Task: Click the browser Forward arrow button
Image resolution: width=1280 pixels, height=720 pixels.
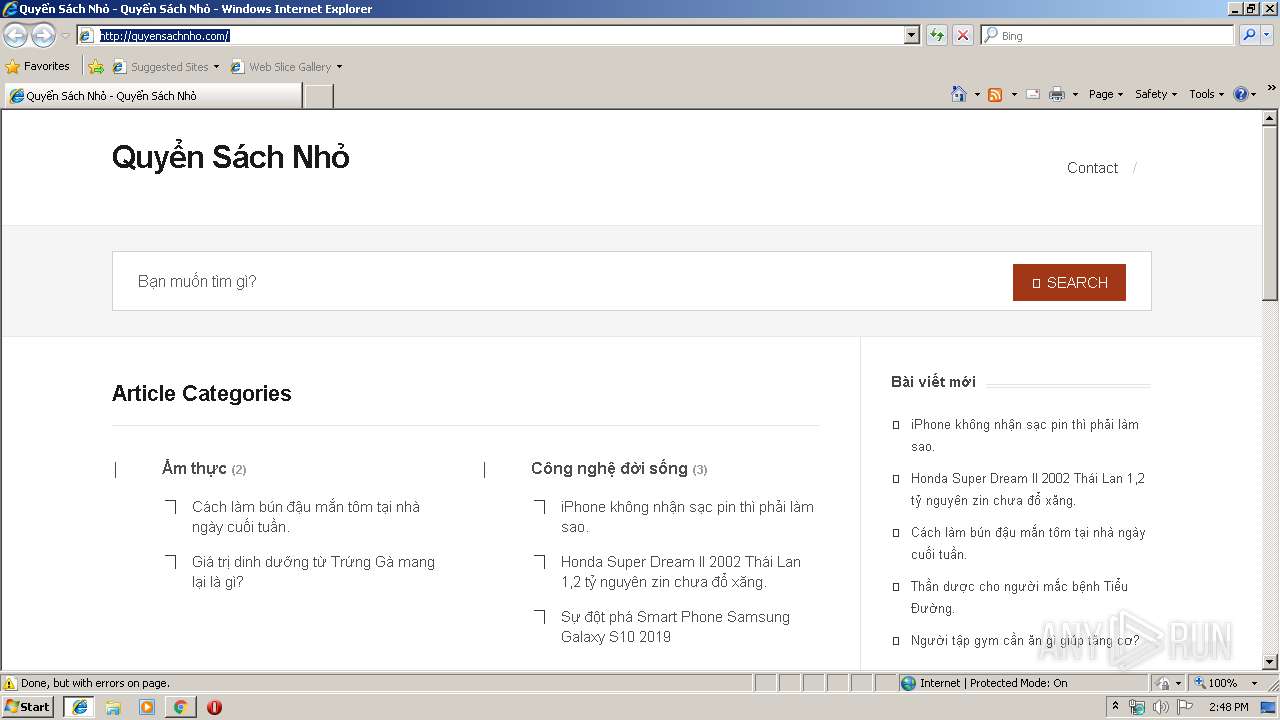Action: pos(43,35)
